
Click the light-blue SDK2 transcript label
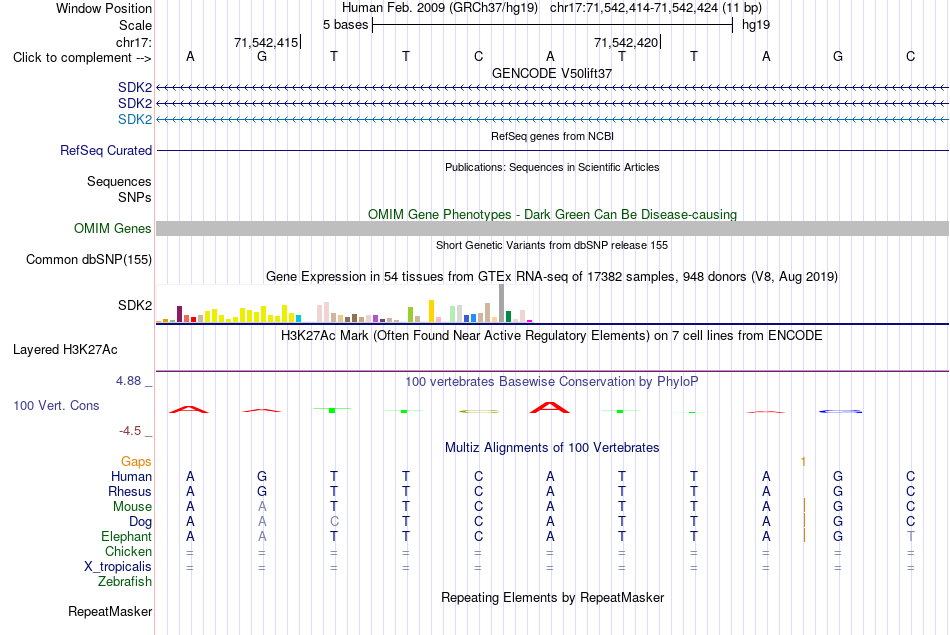point(135,119)
